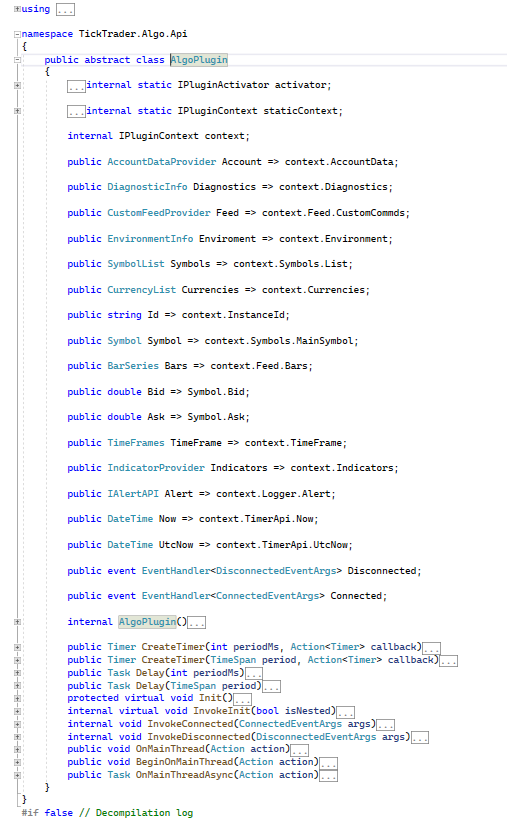Expand CreateTimer int periodMs method body
The height and width of the screenshot is (821, 507).
pos(17,647)
